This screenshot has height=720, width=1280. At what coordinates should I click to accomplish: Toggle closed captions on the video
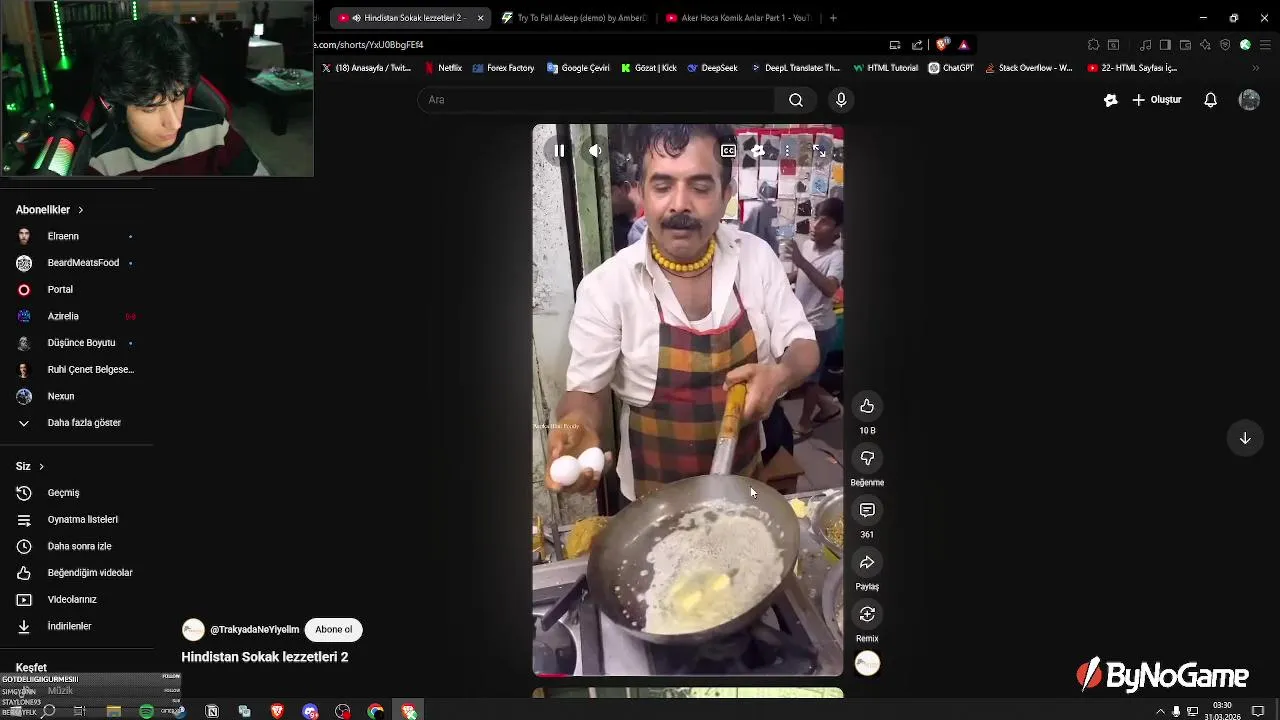point(728,151)
